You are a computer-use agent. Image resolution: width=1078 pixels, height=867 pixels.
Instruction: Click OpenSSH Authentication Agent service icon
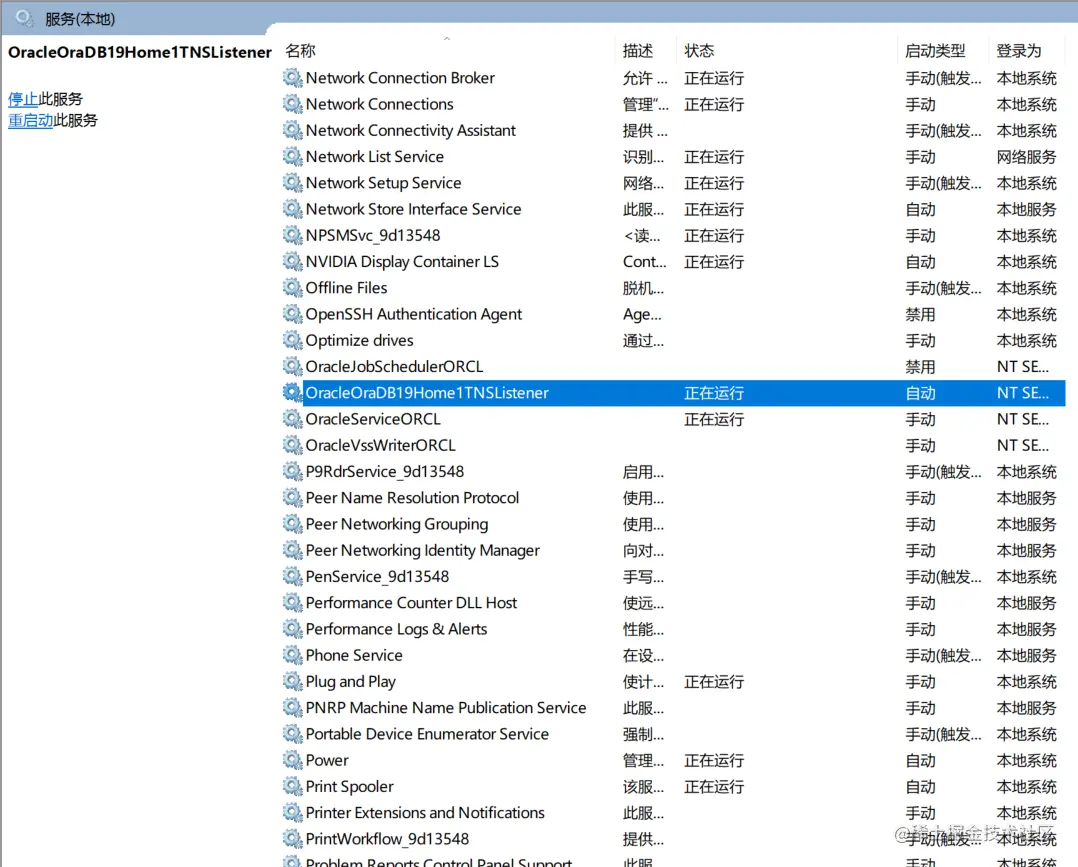(292, 314)
